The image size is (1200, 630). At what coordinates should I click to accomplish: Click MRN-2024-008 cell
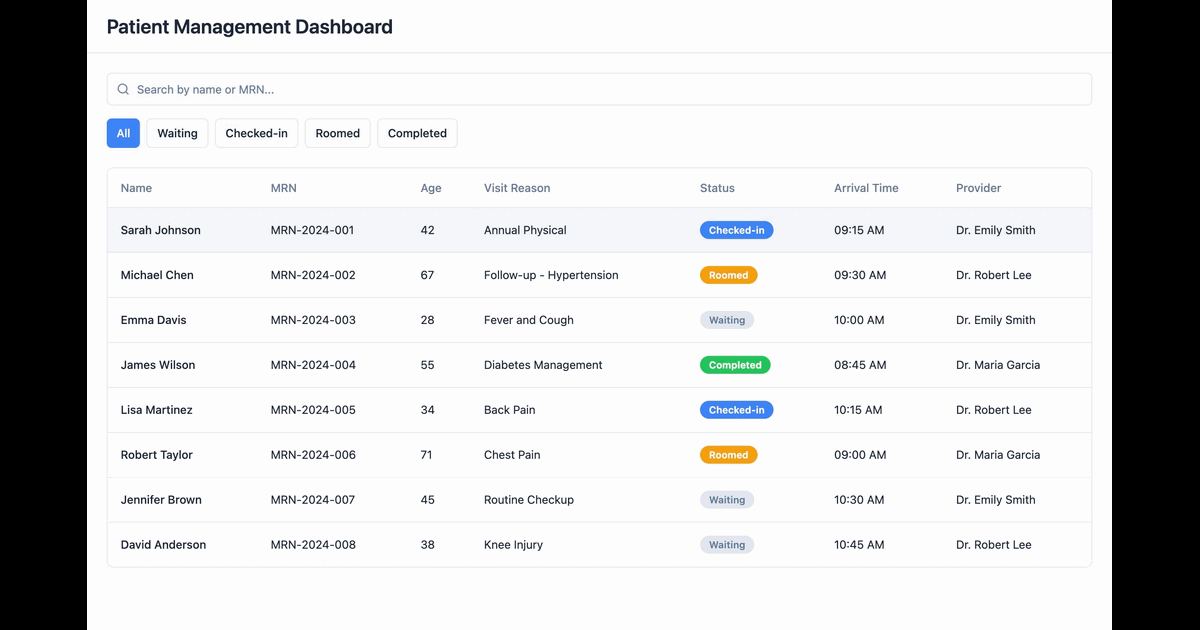313,545
